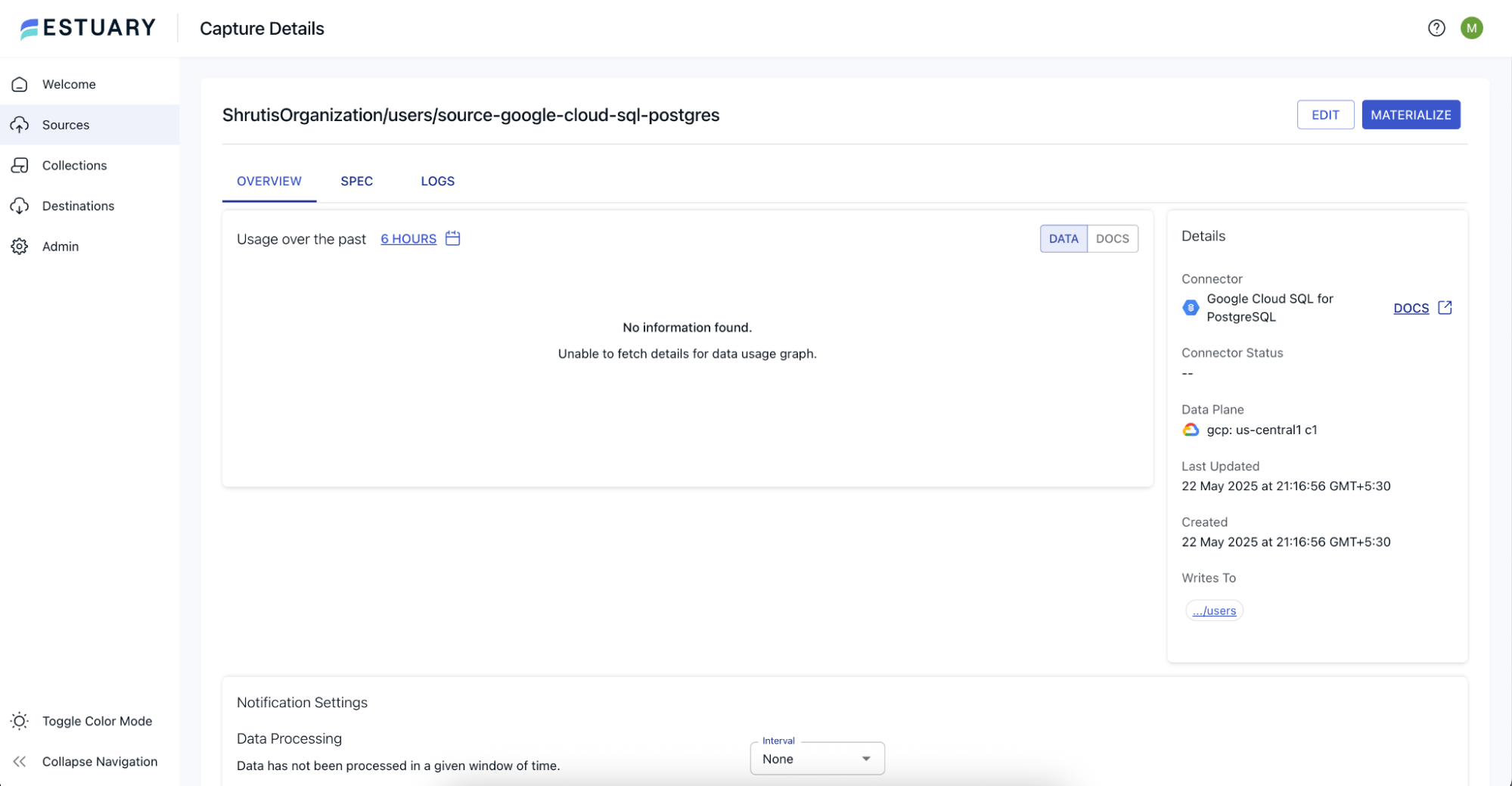Click the Welcome home icon
Image resolution: width=1512 pixels, height=786 pixels.
point(20,84)
